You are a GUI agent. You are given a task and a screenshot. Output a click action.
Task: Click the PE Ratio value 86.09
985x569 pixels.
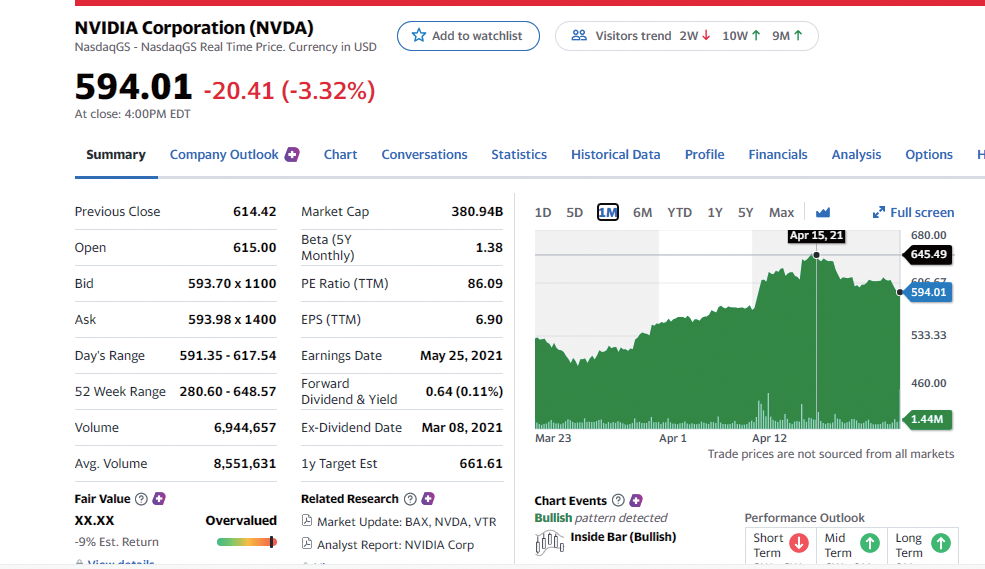coord(485,283)
